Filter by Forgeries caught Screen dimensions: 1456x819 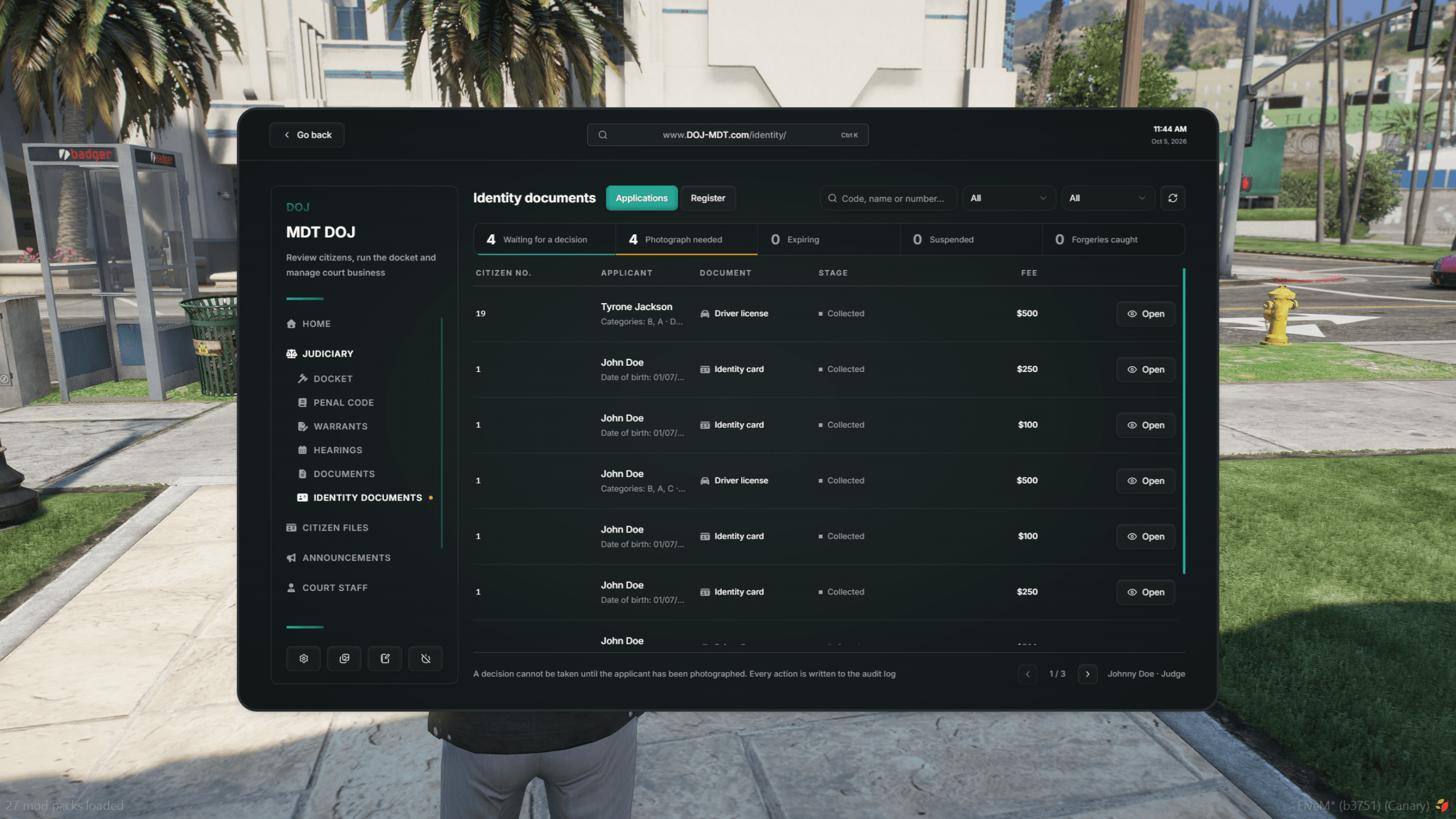pos(1113,239)
